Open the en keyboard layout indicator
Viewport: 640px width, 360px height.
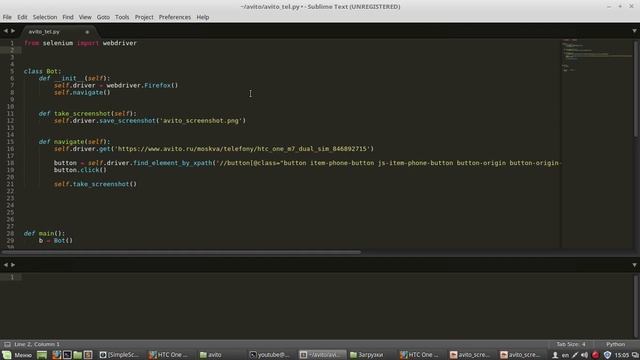tap(565, 355)
